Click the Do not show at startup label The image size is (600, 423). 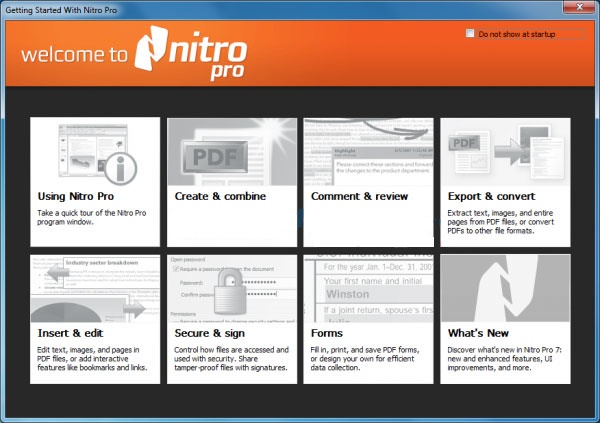517,34
